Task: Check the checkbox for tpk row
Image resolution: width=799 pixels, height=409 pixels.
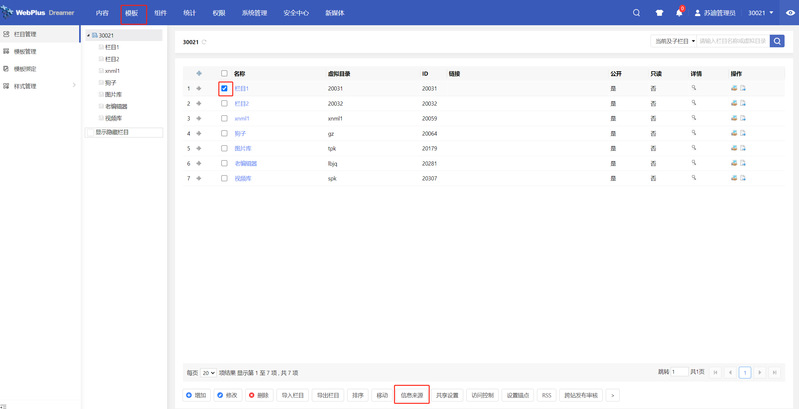Action: click(224, 148)
